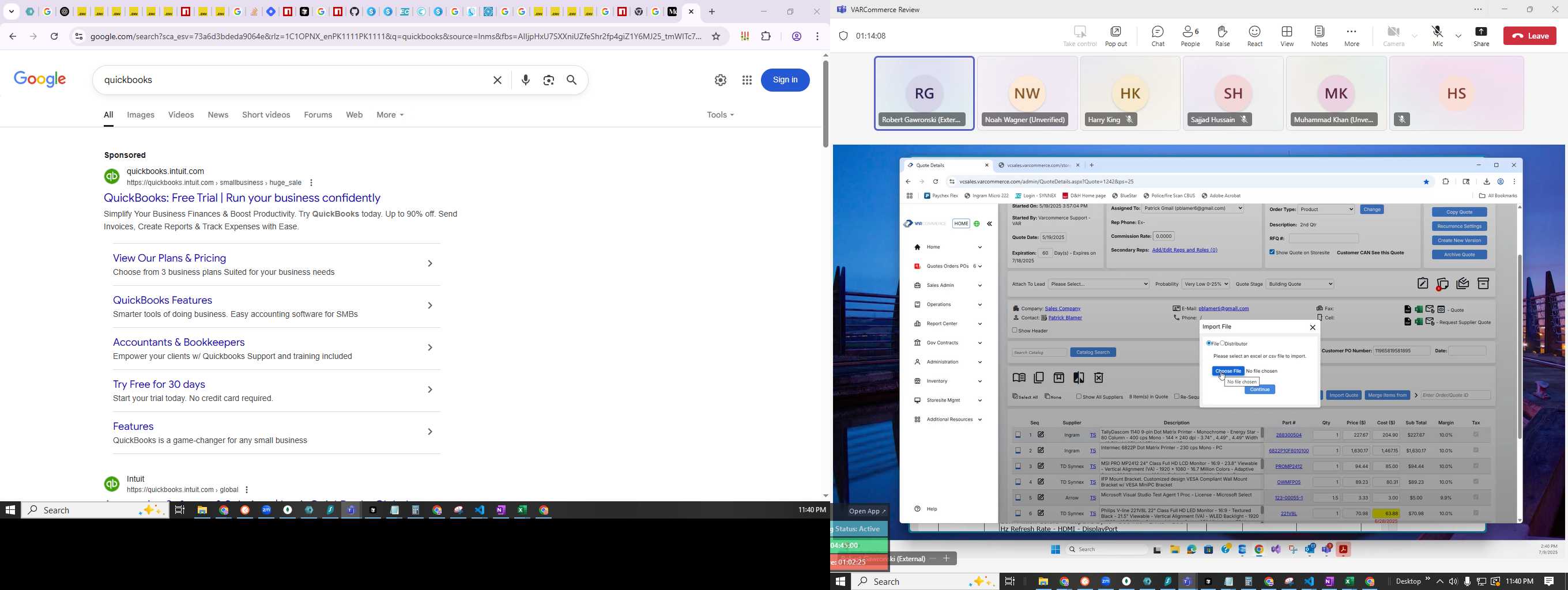This screenshot has width=1568, height=590.
Task: Clear the quickbooks search query
Action: coord(497,80)
